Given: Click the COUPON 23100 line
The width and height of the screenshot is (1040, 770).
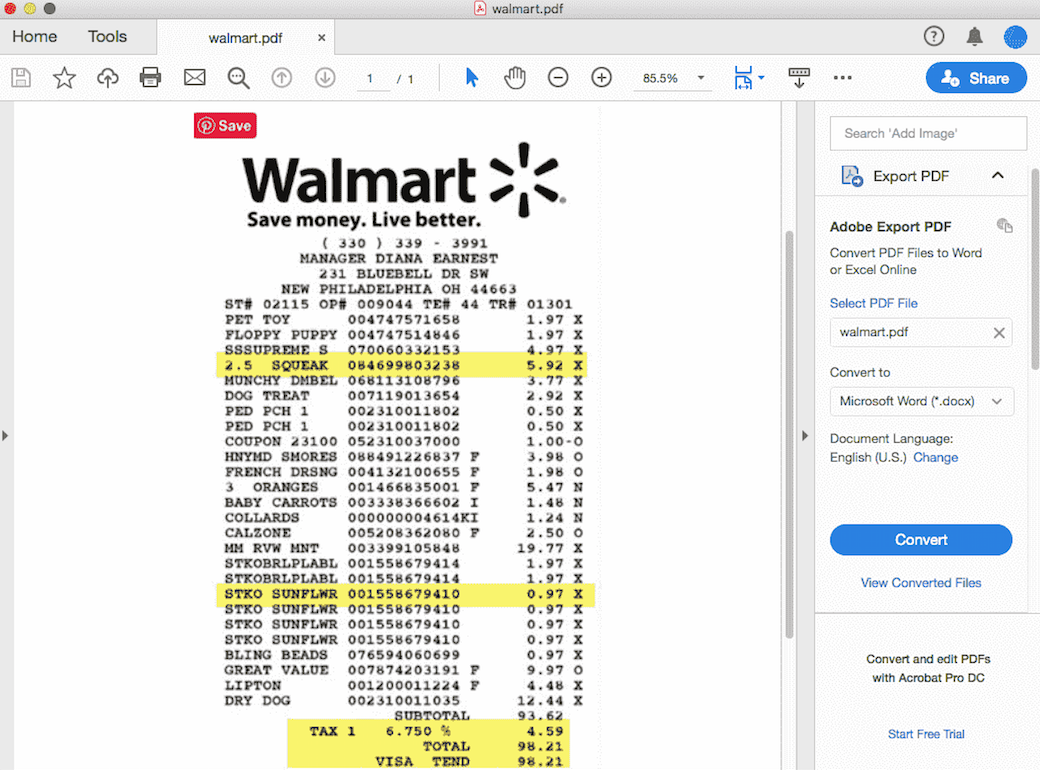Looking at the screenshot, I should click(403, 442).
